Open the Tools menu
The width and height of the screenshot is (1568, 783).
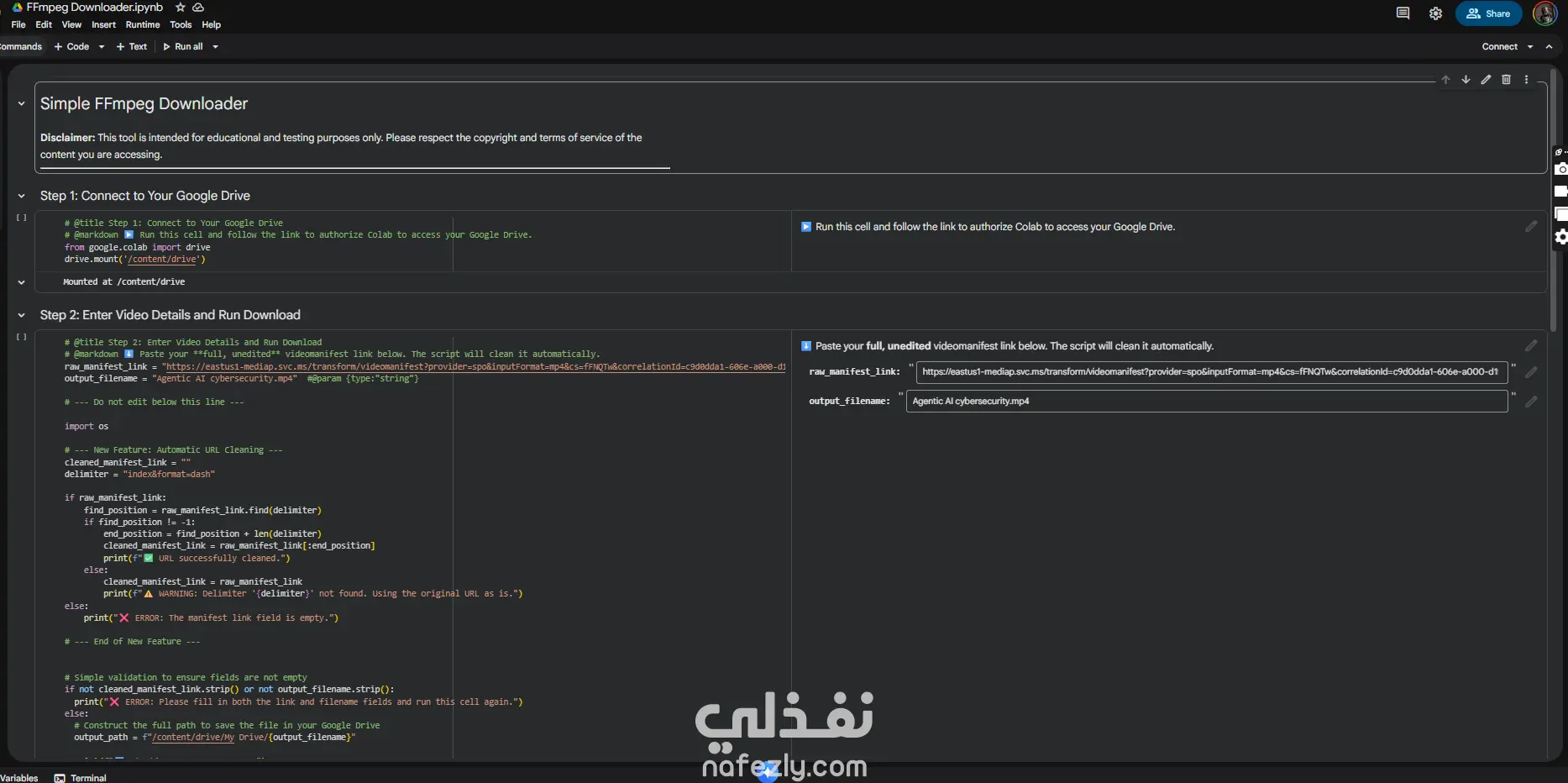tap(181, 25)
